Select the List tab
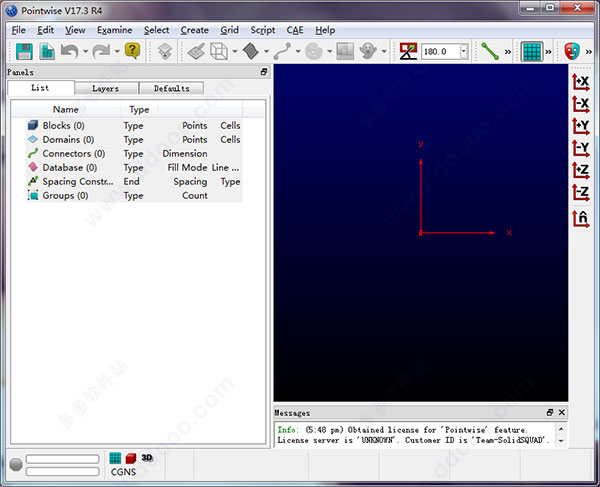Image resolution: width=600 pixels, height=487 pixels. (40, 88)
